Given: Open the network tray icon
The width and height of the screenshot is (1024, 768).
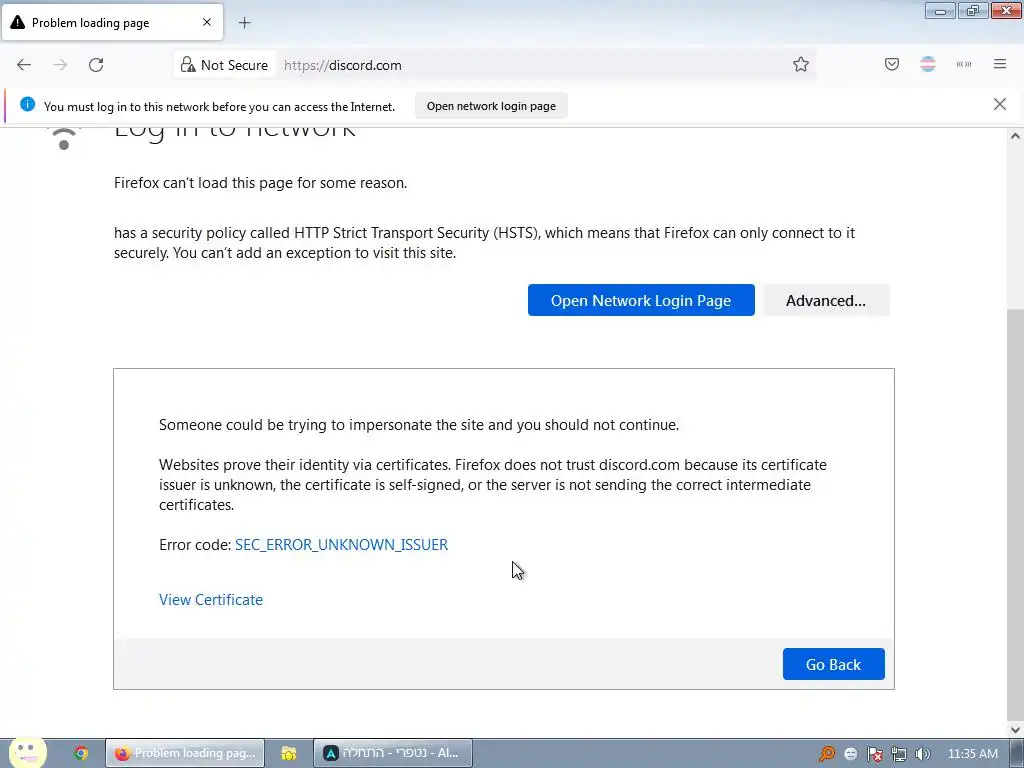Looking at the screenshot, I should [899, 754].
